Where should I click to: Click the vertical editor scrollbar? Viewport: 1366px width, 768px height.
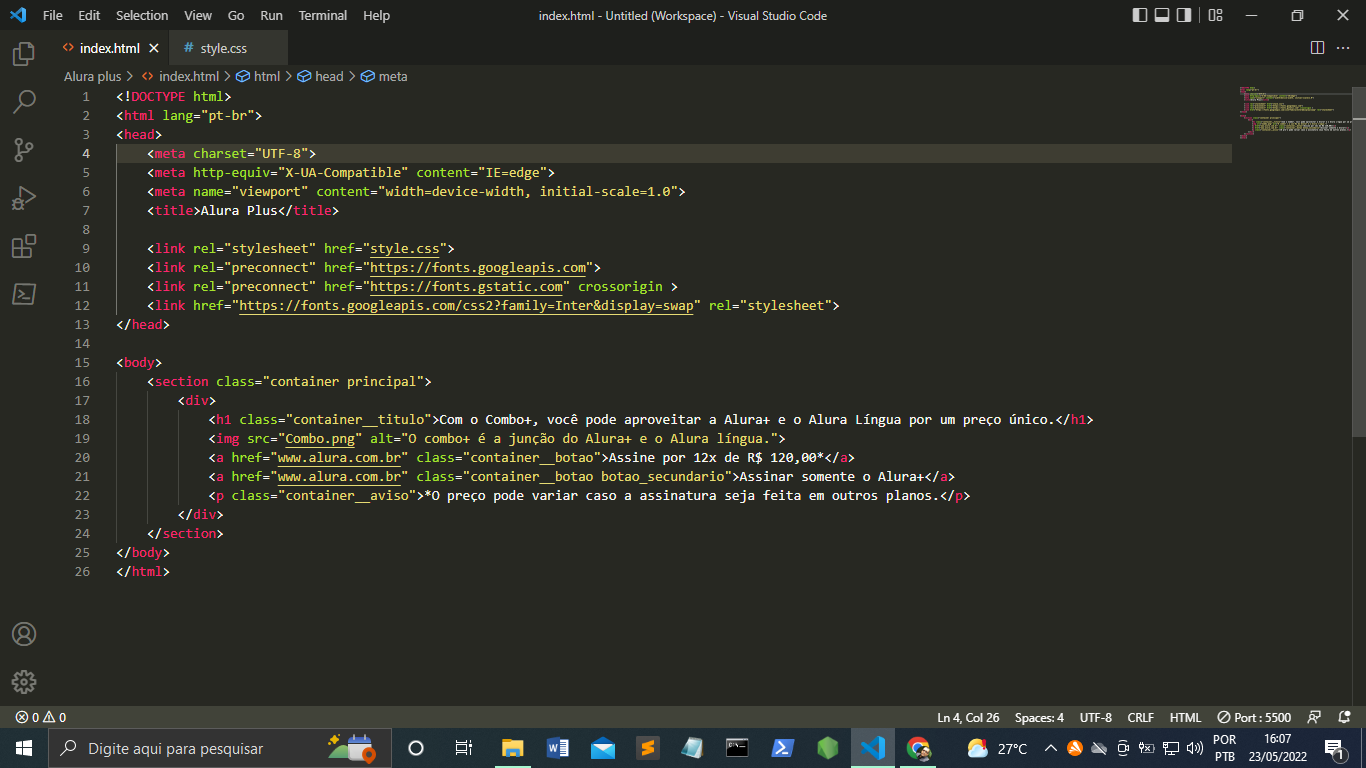1359,260
